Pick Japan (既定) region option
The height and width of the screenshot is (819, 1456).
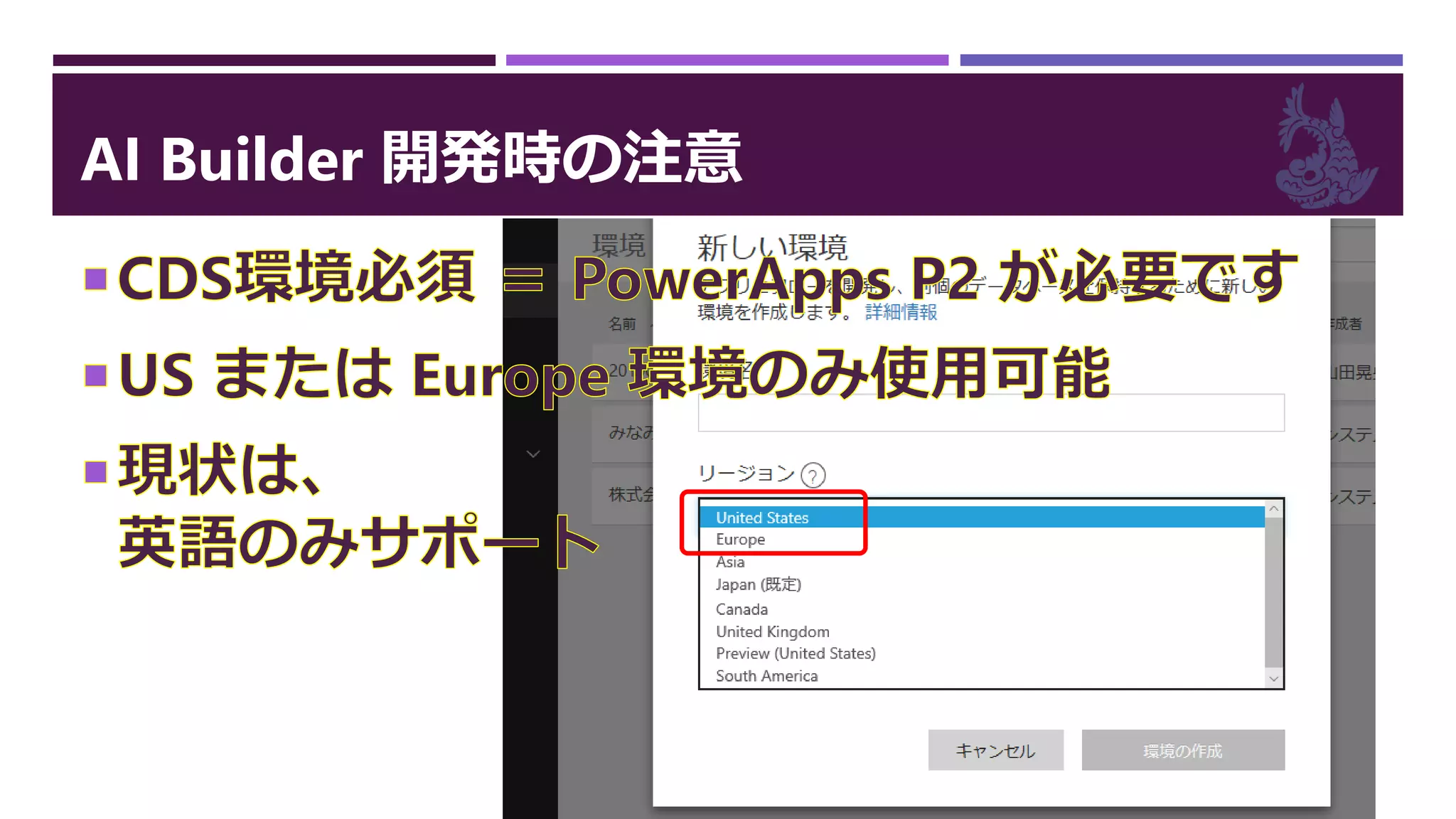click(982, 584)
